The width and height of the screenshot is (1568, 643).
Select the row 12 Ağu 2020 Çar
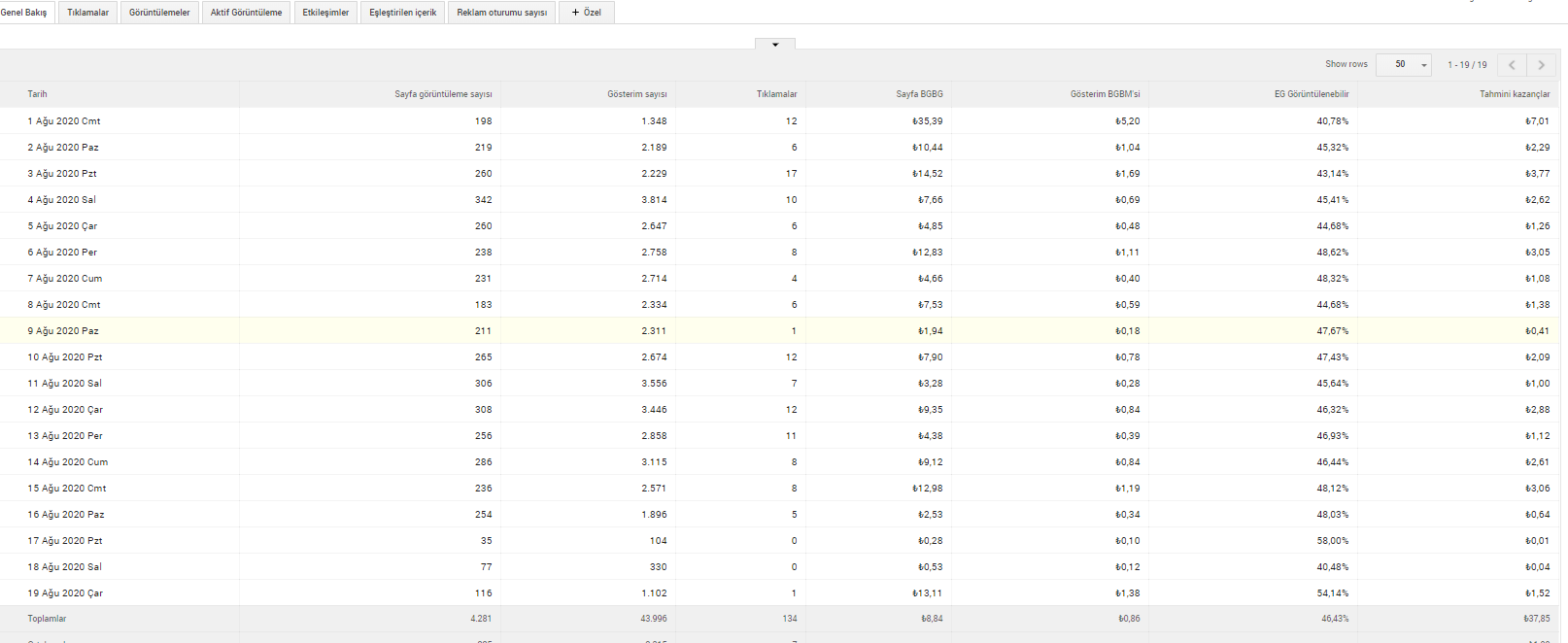[x=780, y=410]
